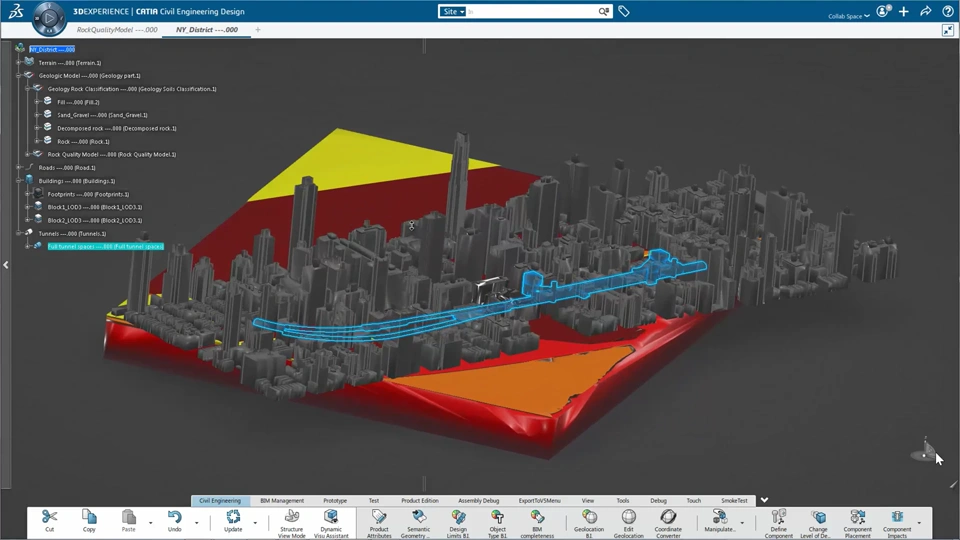Expand the Rock Quality Model node

pyautogui.click(x=28, y=154)
